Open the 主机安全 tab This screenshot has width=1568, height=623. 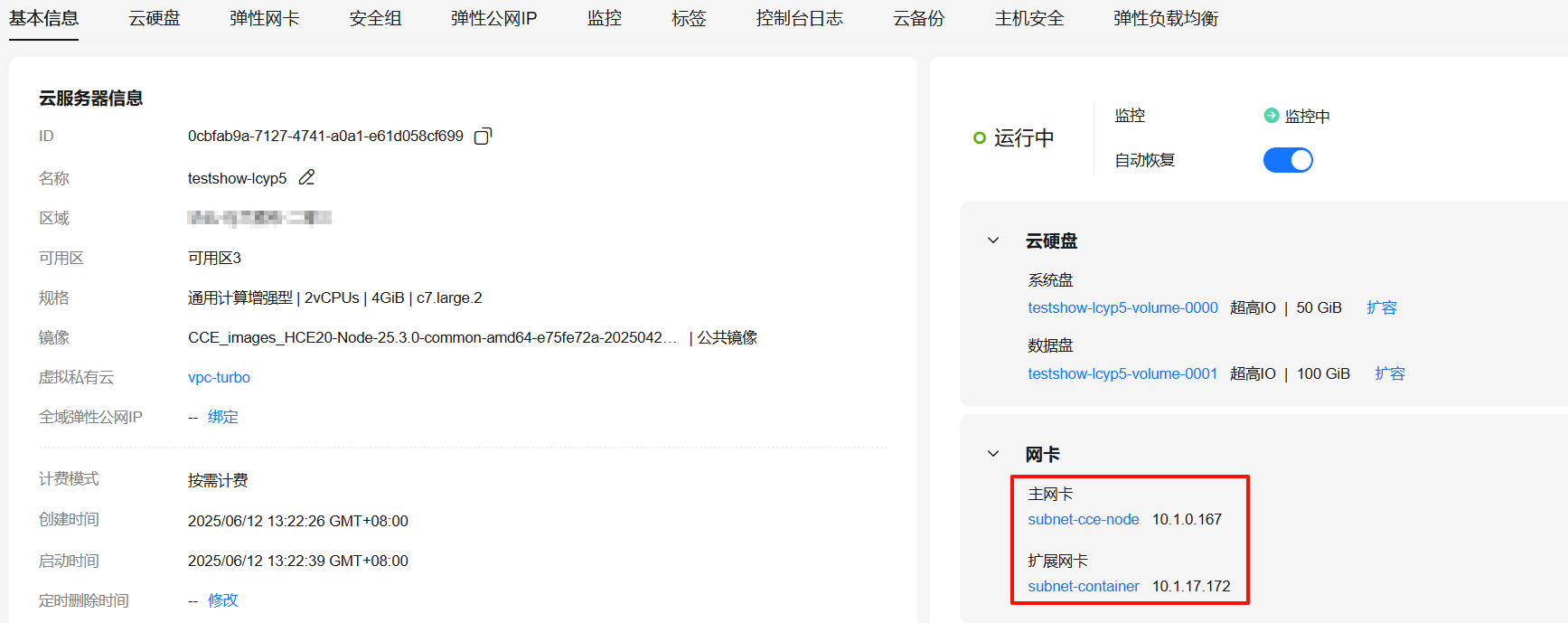(x=1029, y=18)
